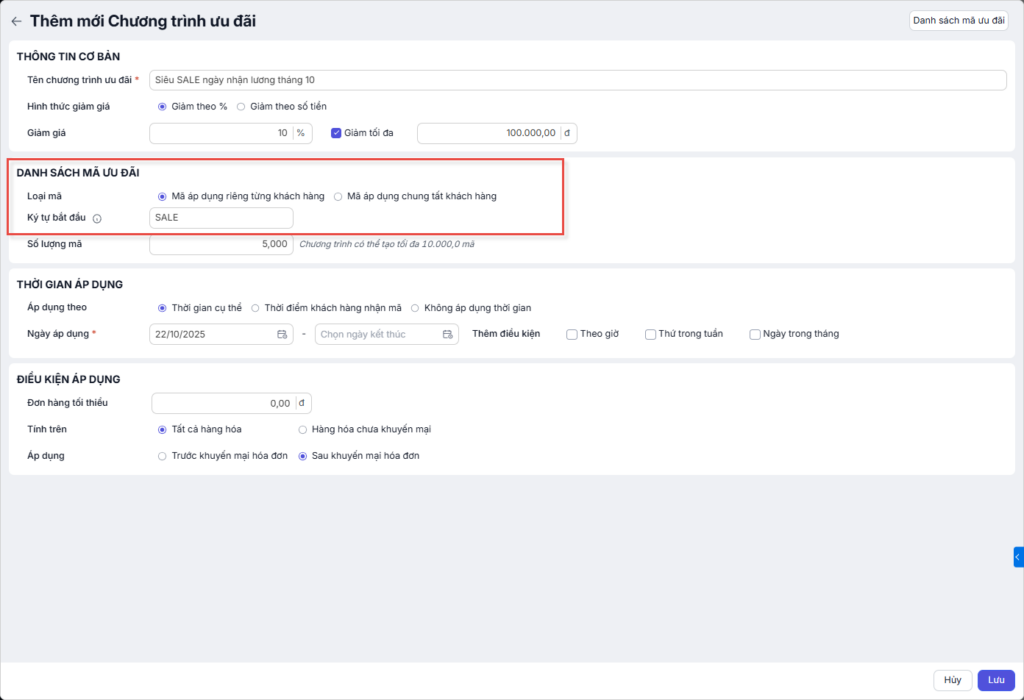This screenshot has height=700, width=1024.
Task: Click the Tên chương trình ưu đãi field
Action: tap(577, 80)
